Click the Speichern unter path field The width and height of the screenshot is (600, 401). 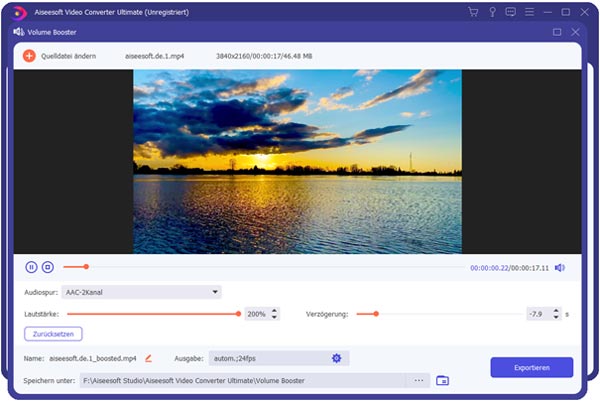(x=243, y=381)
